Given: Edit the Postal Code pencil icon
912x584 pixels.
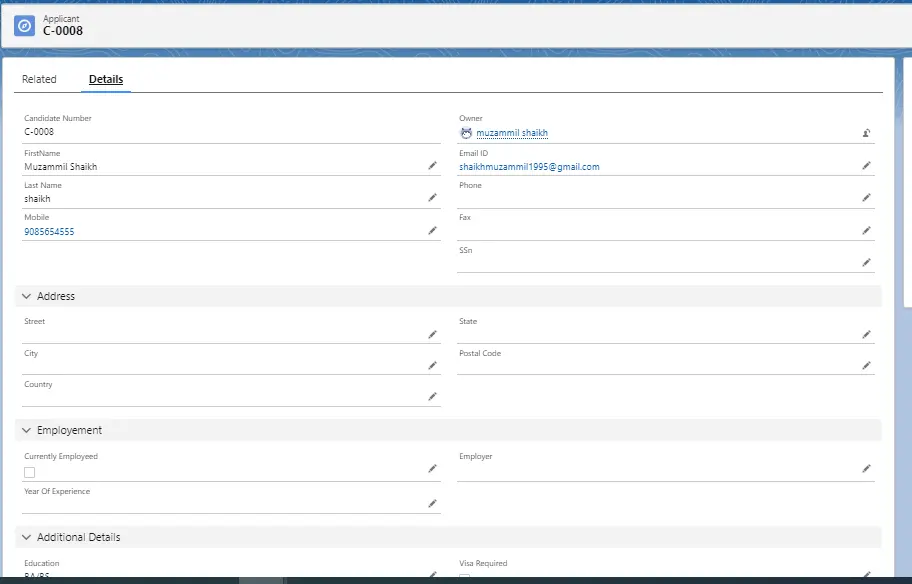Looking at the screenshot, I should pyautogui.click(x=866, y=366).
